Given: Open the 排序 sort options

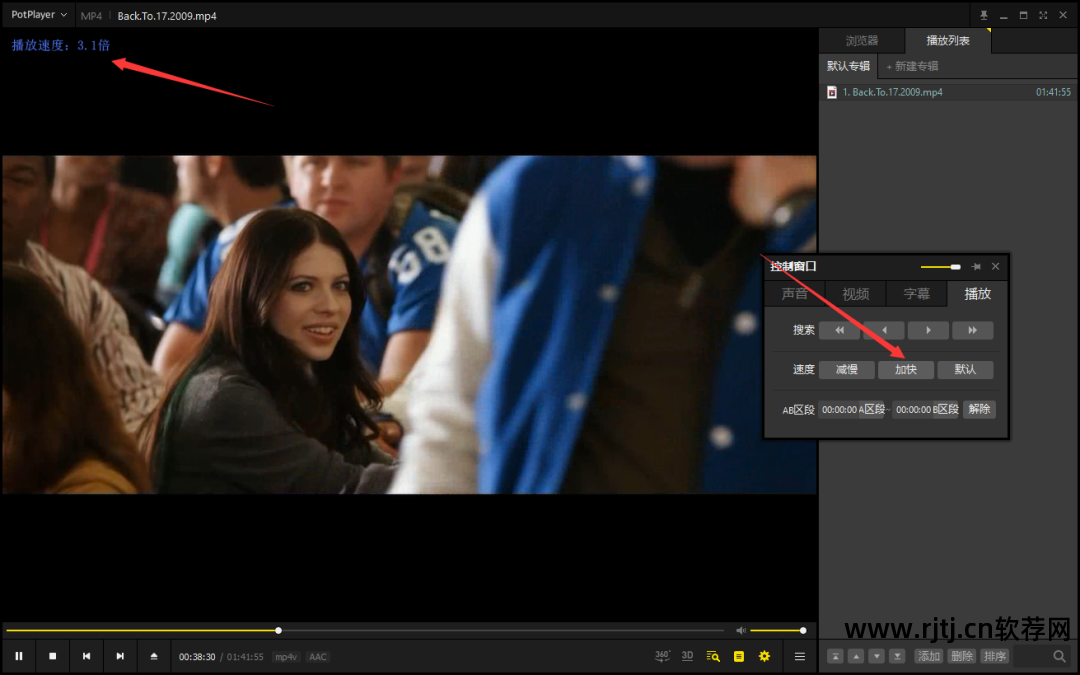Looking at the screenshot, I should click(x=995, y=656).
